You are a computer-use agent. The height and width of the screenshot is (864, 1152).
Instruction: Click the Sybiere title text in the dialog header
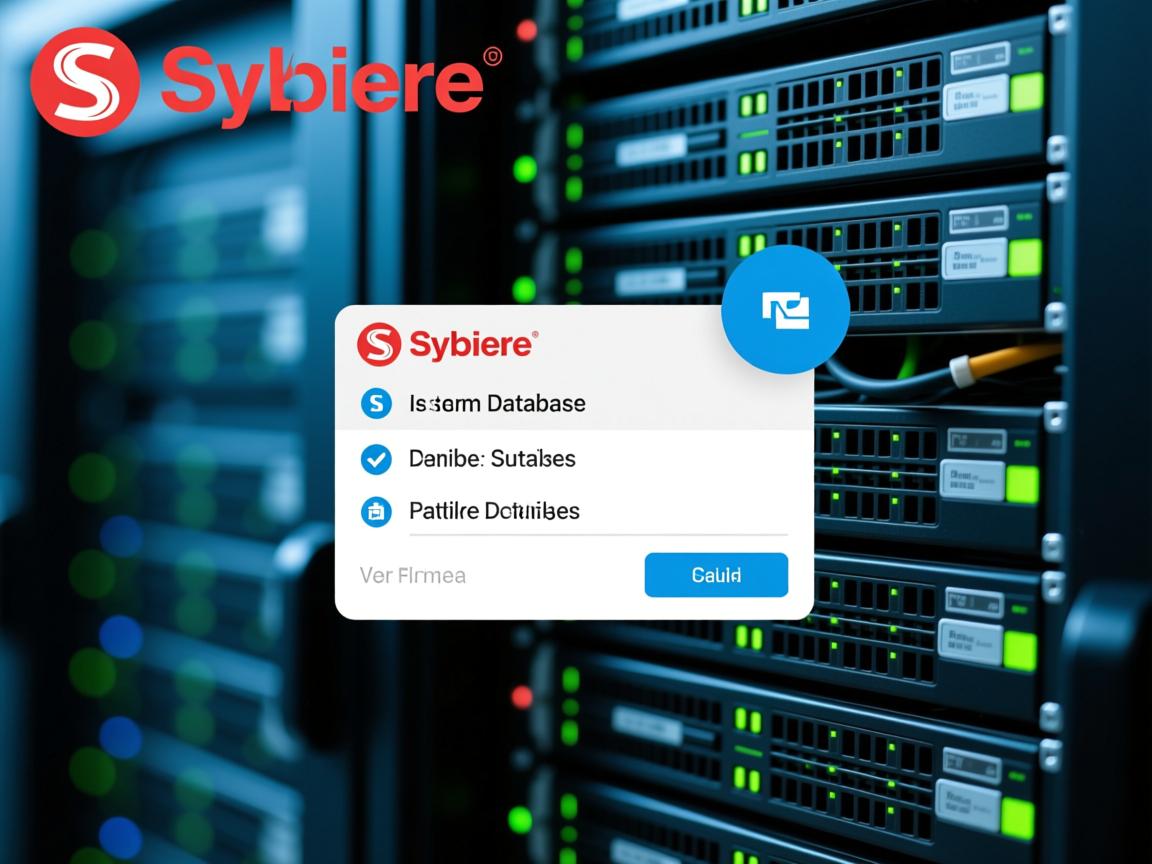[471, 345]
